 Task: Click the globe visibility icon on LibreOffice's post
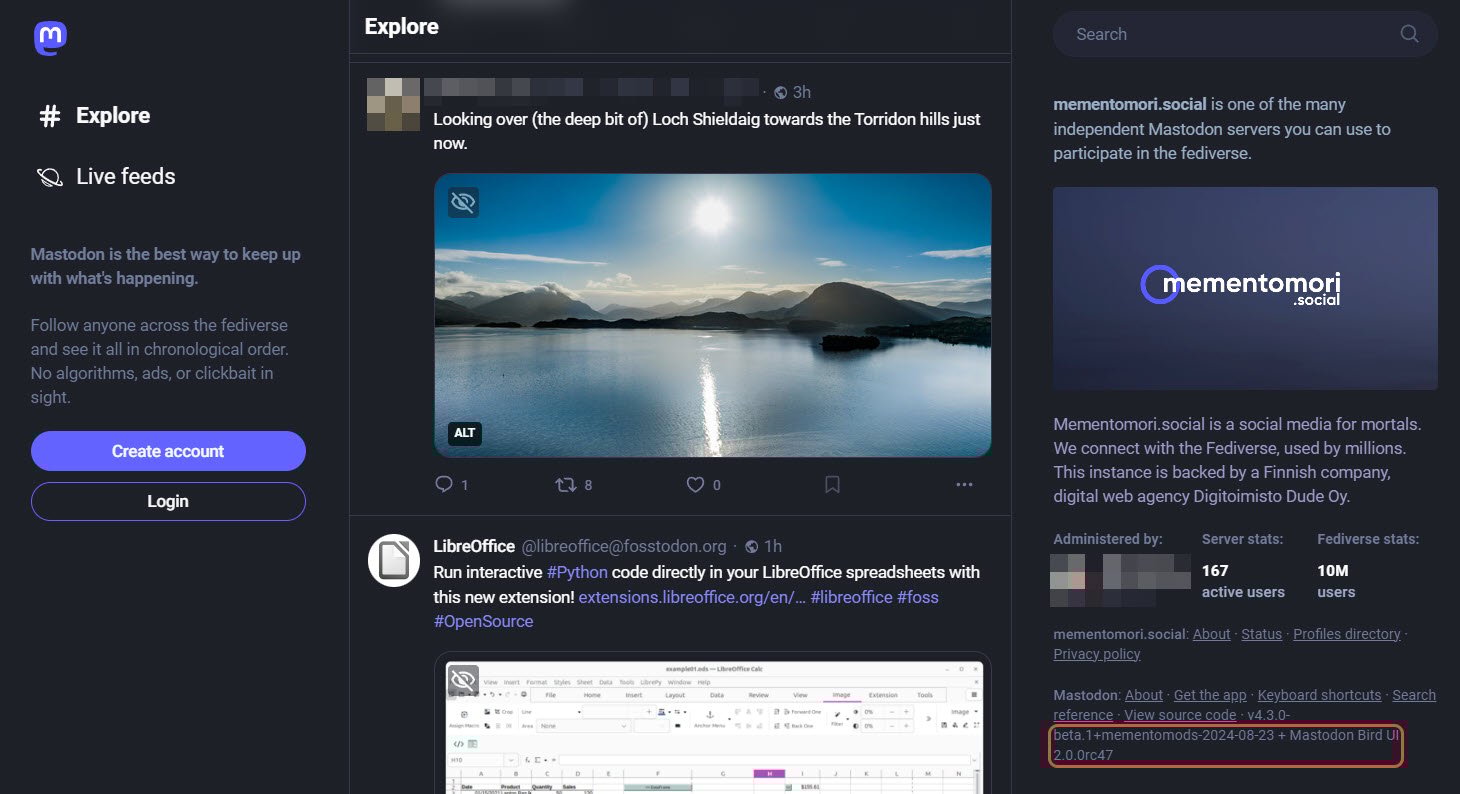coord(751,546)
